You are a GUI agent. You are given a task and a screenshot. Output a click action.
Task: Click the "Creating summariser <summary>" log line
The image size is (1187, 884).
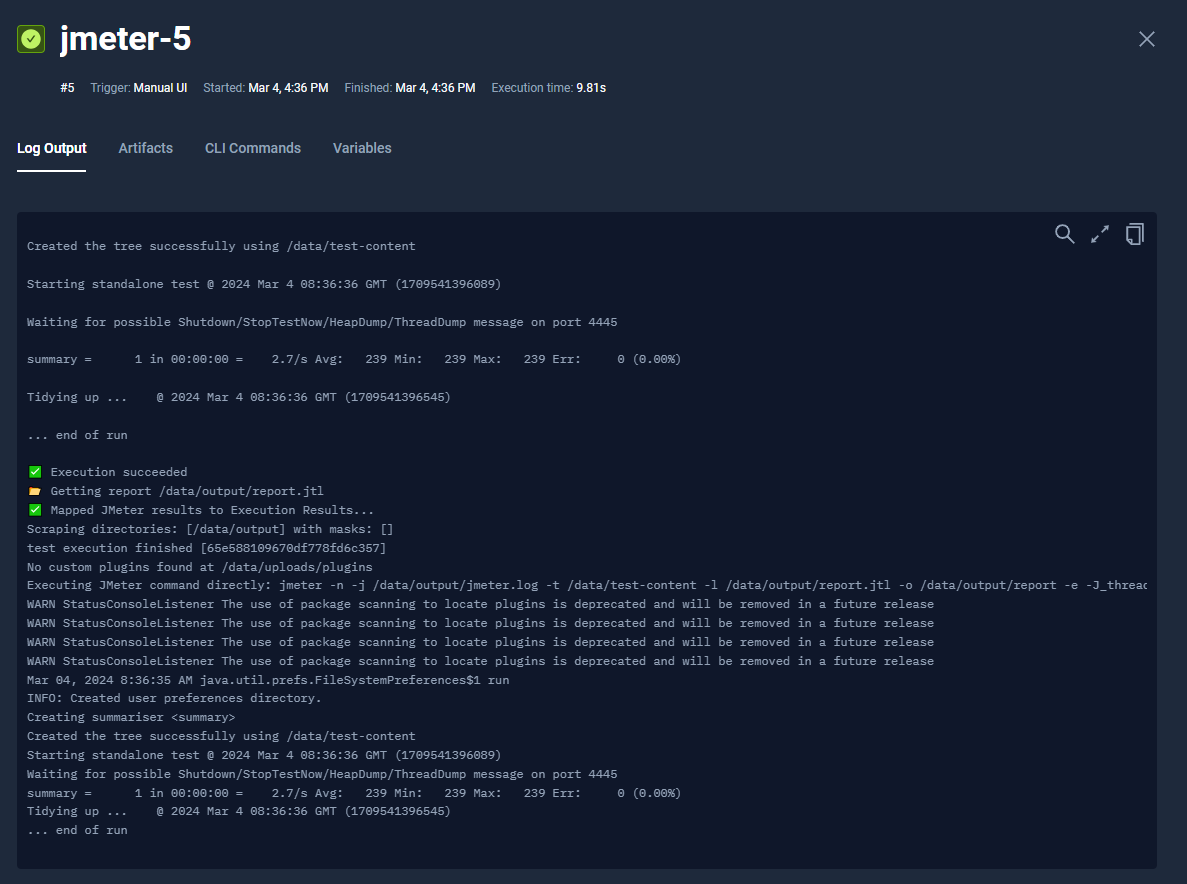[131, 717]
